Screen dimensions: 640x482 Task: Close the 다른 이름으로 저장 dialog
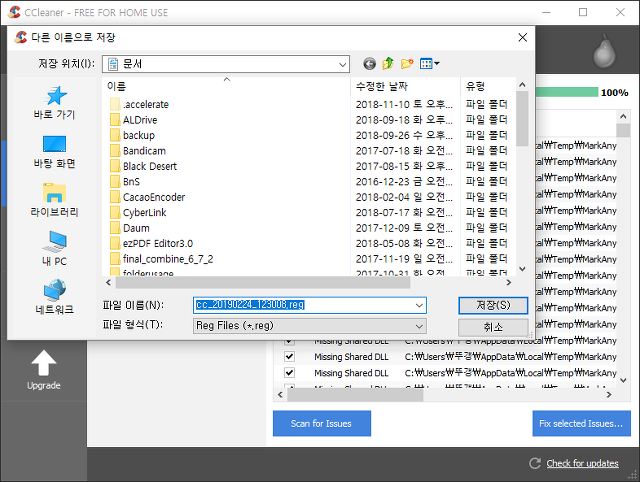[522, 38]
